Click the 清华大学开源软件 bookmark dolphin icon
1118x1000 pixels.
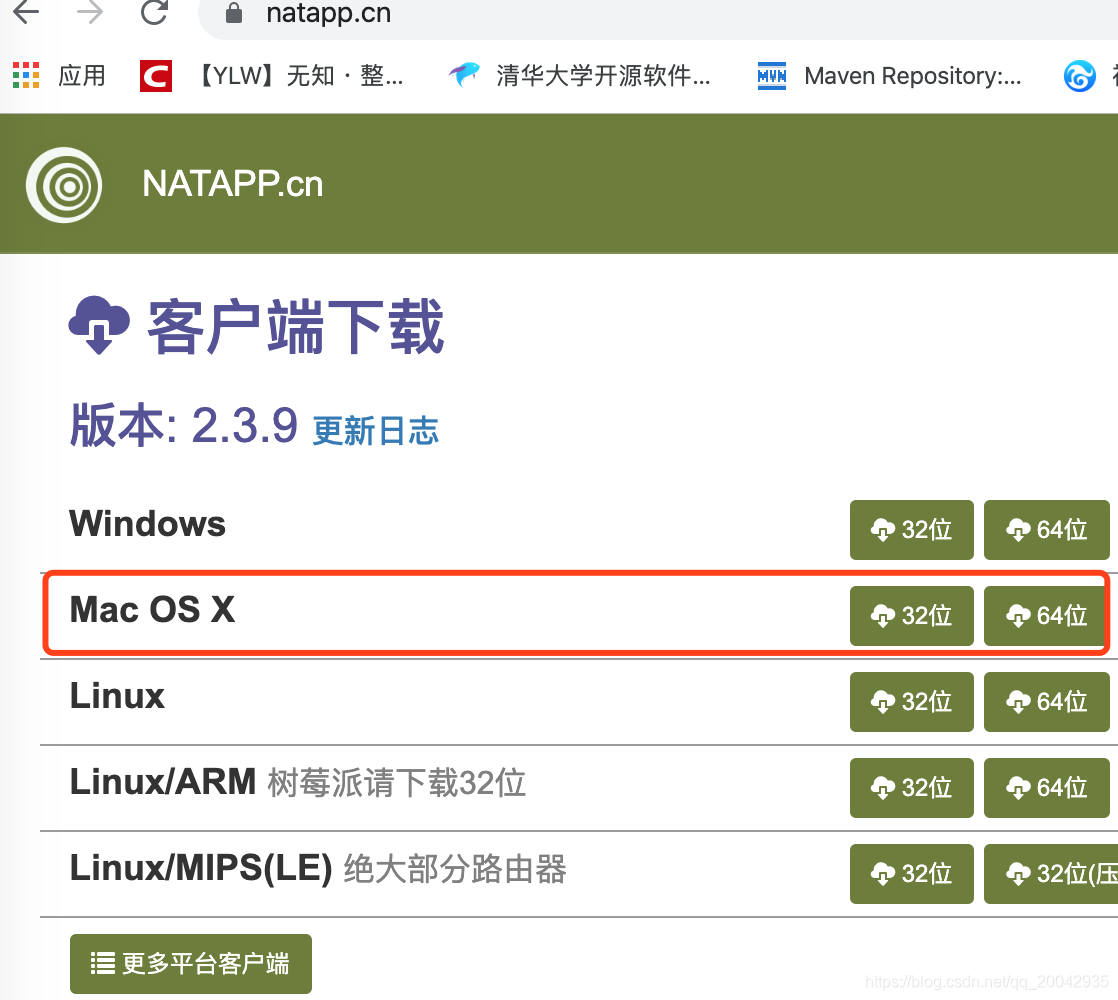[464, 75]
